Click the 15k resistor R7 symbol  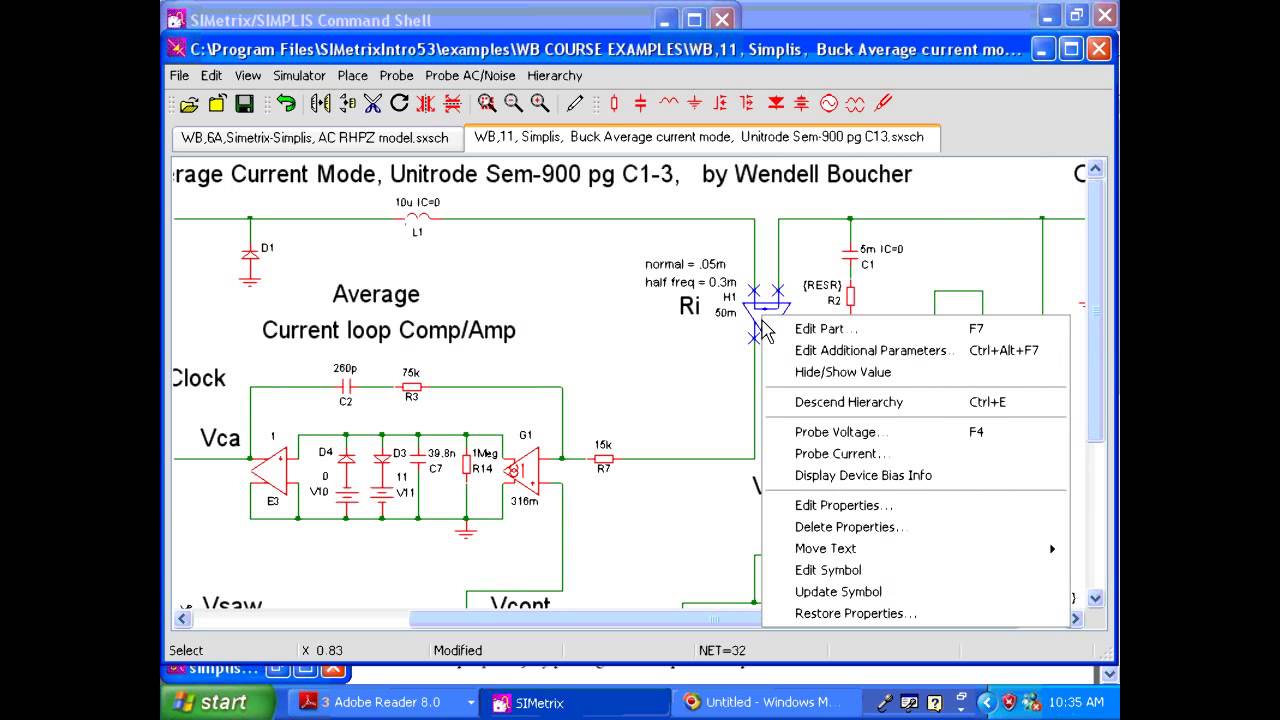[603, 459]
